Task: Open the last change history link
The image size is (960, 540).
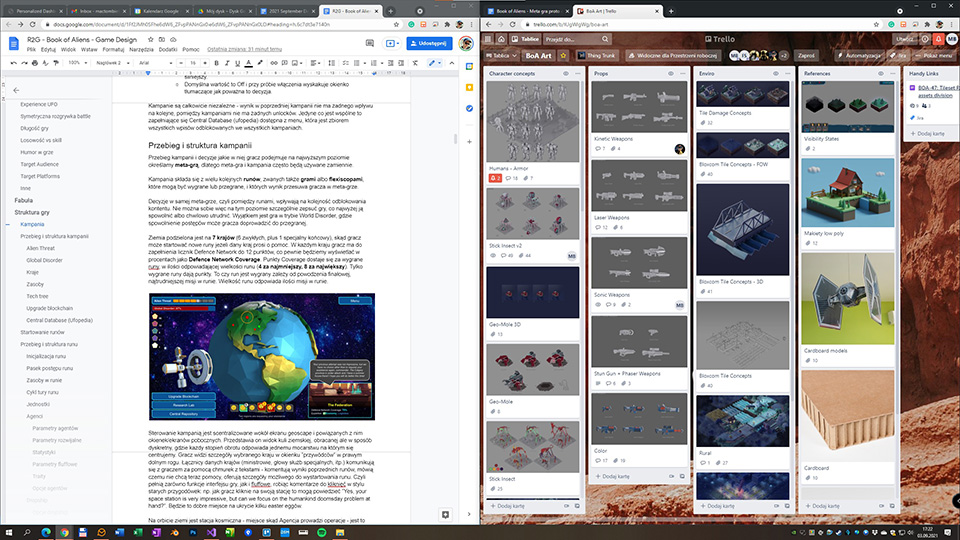Action: pyautogui.click(x=244, y=50)
